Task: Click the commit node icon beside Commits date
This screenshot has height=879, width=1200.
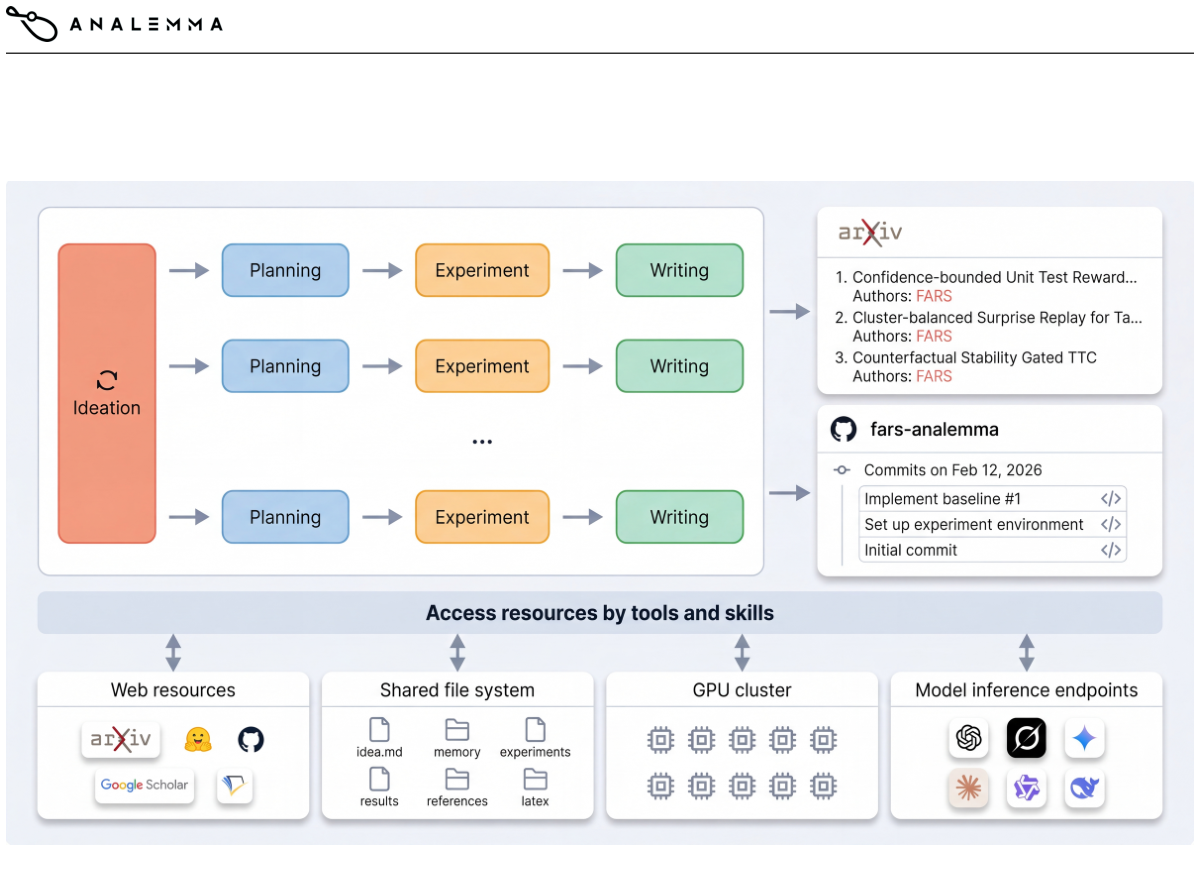Action: point(842,470)
